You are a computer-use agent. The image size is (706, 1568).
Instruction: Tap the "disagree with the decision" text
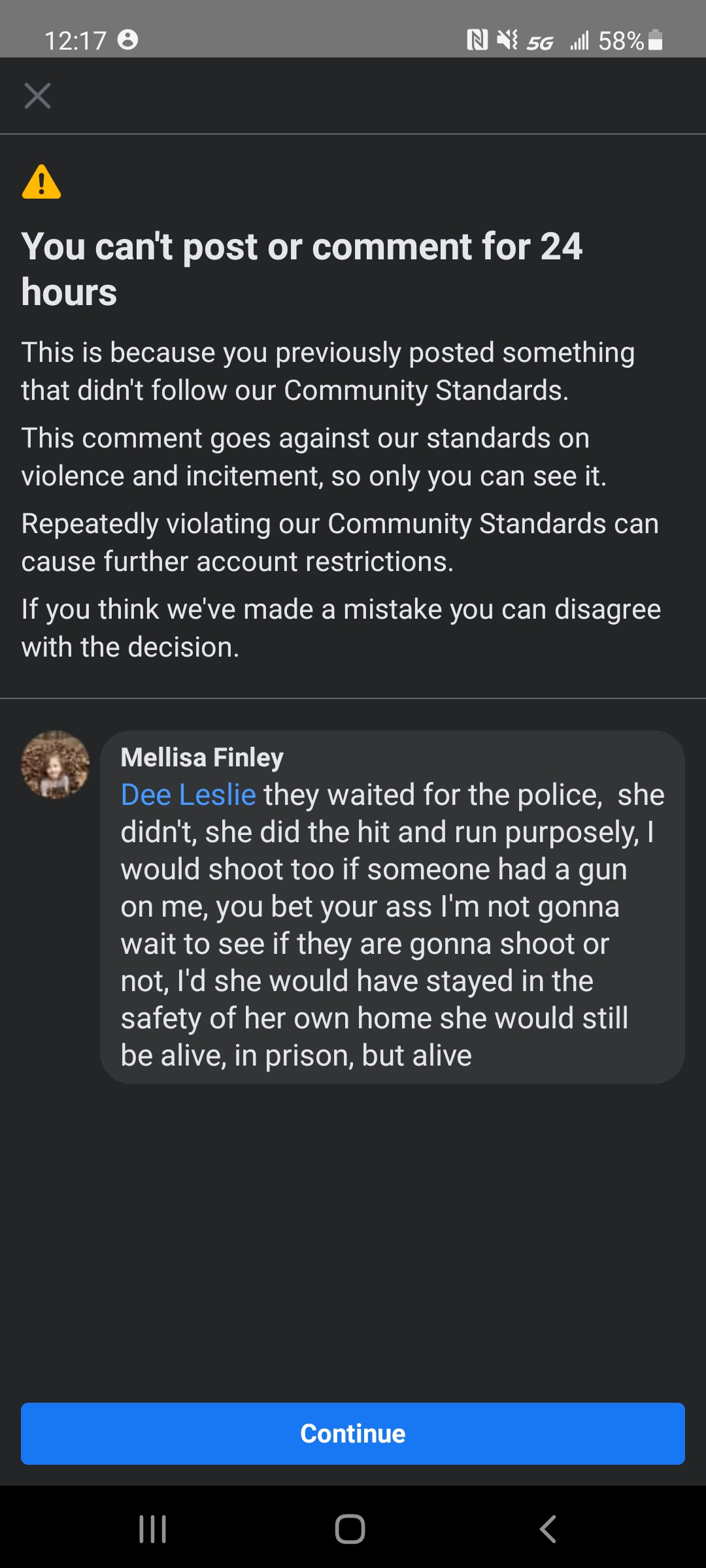coord(341,628)
